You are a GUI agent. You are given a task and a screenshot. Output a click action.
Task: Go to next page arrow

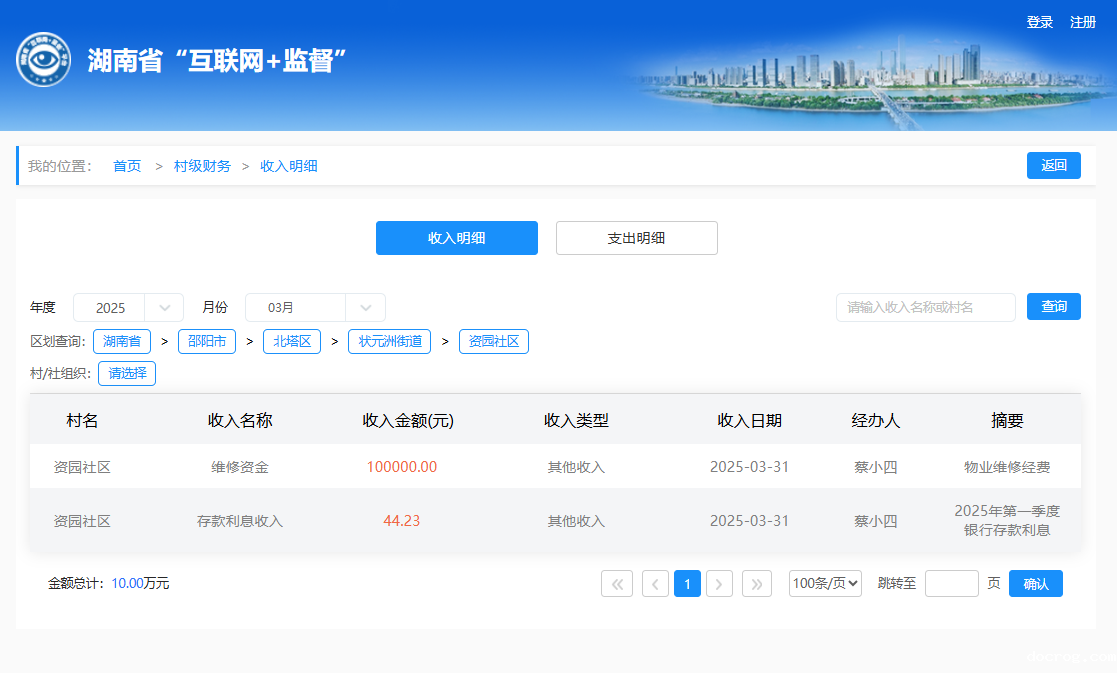(x=719, y=584)
